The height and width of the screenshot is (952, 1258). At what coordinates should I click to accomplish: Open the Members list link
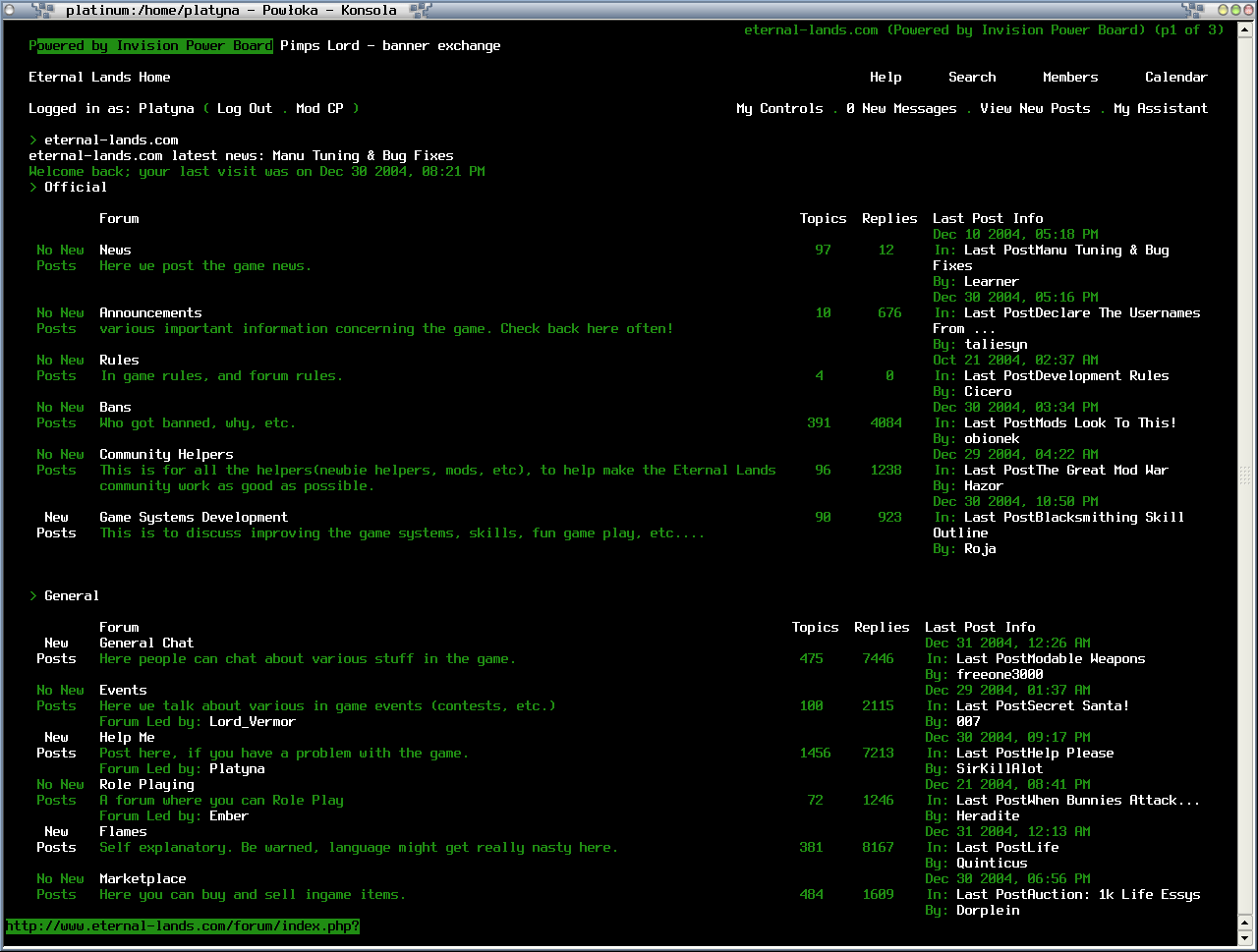[1070, 77]
